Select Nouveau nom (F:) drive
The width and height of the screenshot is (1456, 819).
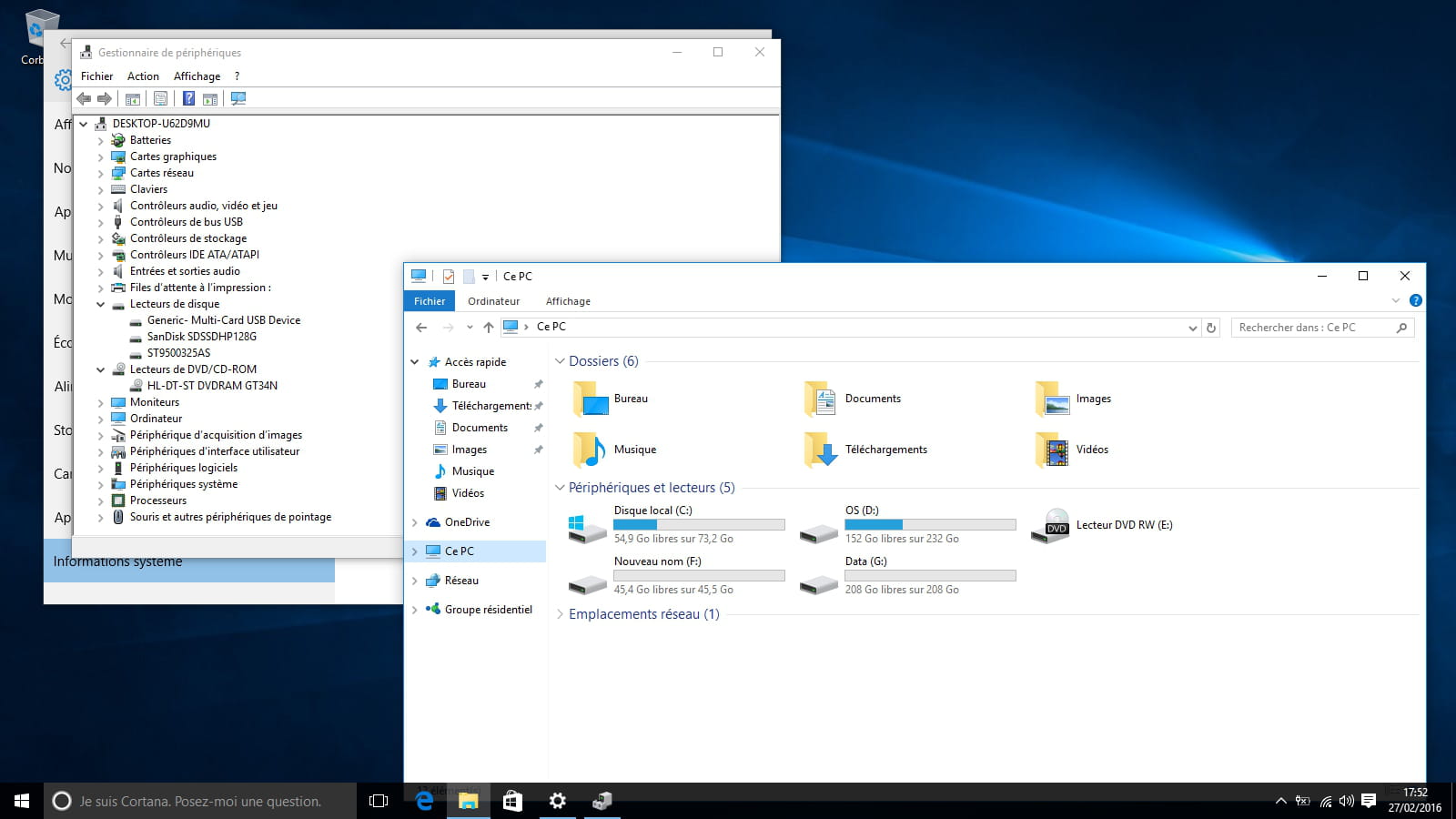point(676,576)
